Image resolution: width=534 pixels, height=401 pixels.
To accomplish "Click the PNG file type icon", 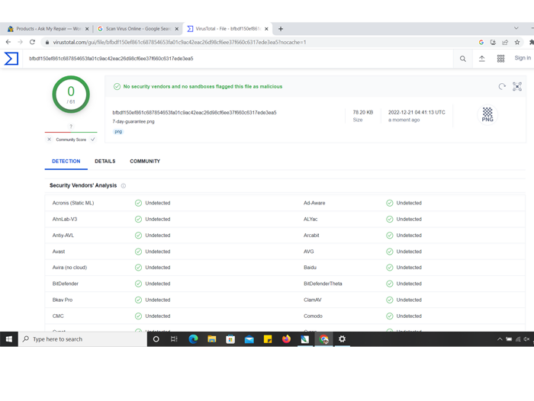I will 487,114.
